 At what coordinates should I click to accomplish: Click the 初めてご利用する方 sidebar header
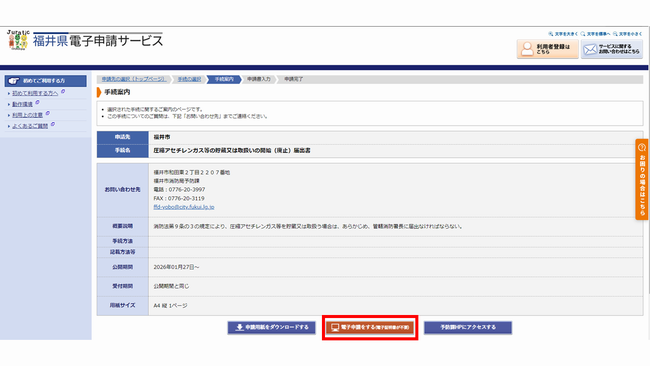[x=46, y=81]
